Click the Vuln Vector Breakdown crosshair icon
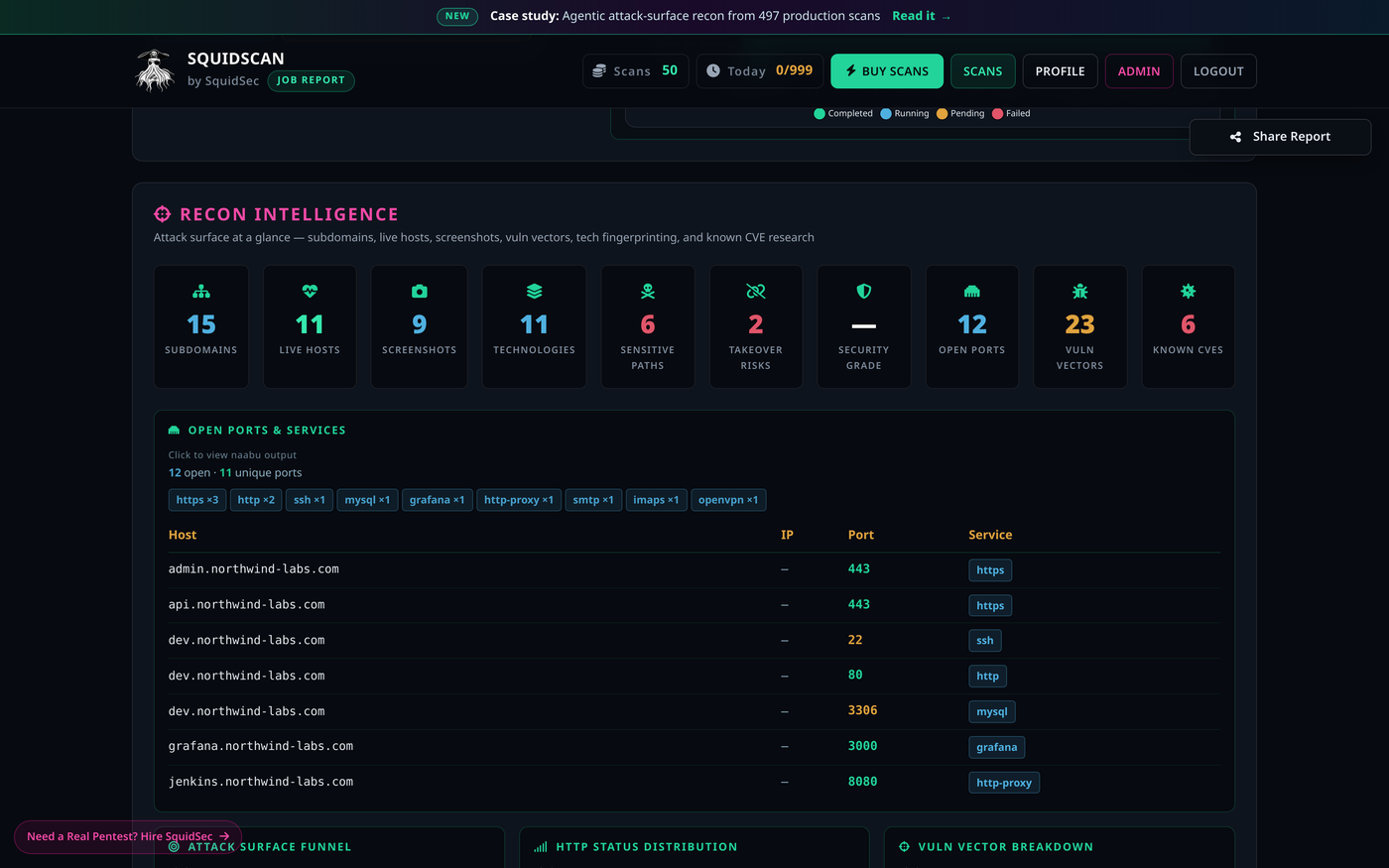Screen dimensions: 1389x868 tap(904, 847)
